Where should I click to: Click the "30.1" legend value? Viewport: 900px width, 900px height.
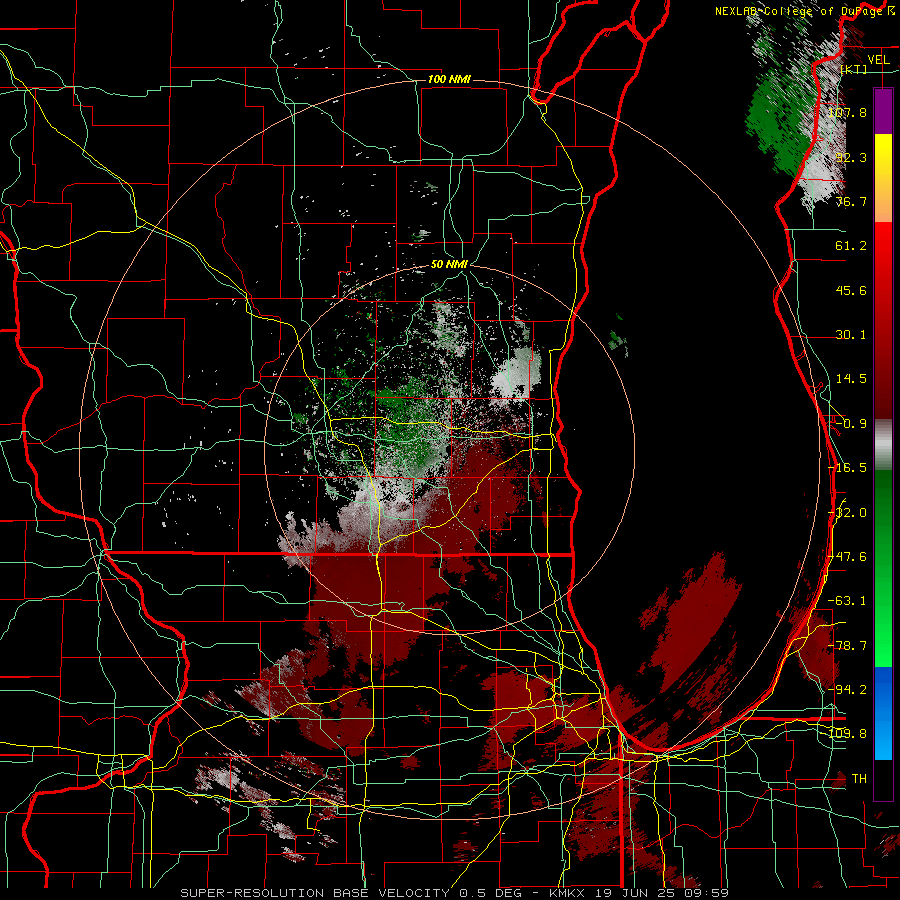(x=851, y=335)
